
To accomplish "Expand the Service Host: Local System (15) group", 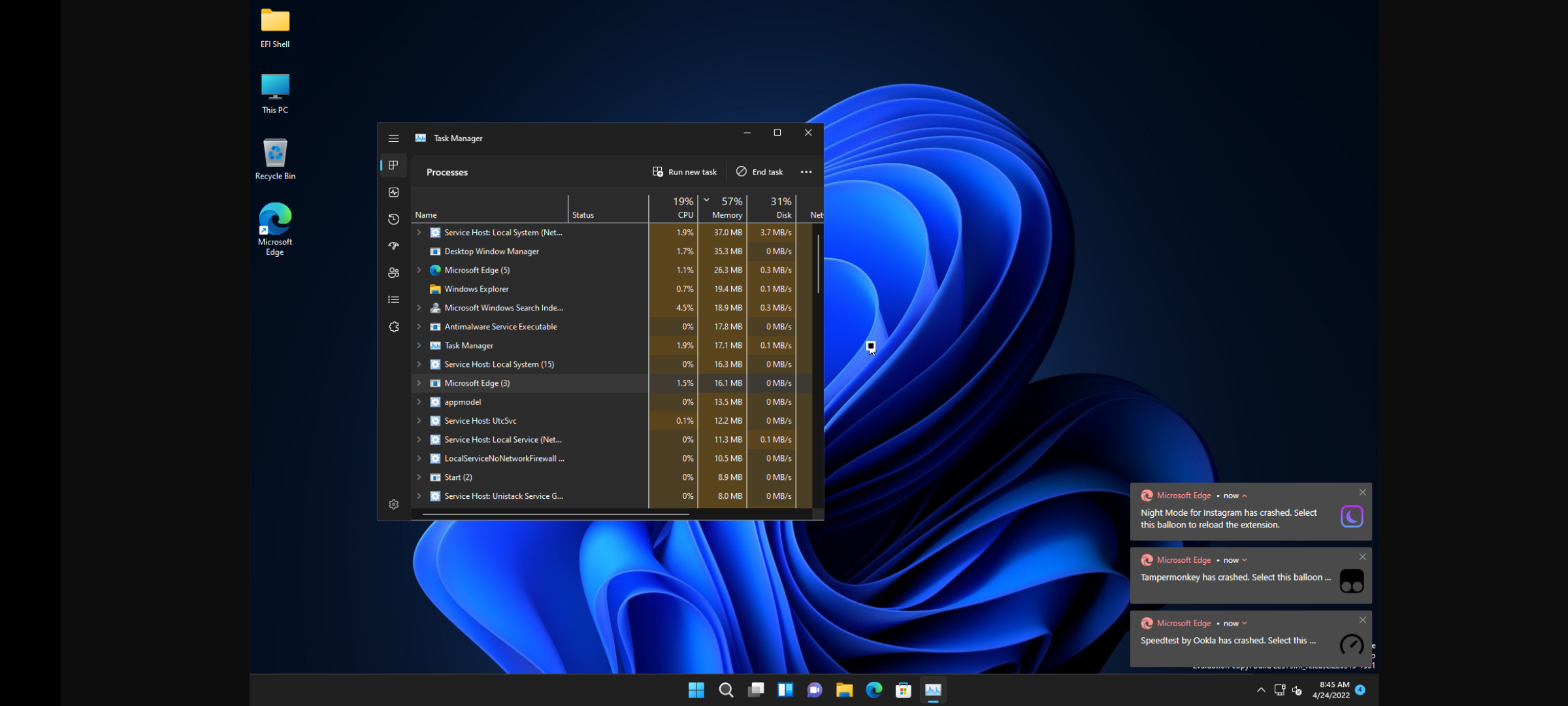I will point(419,364).
